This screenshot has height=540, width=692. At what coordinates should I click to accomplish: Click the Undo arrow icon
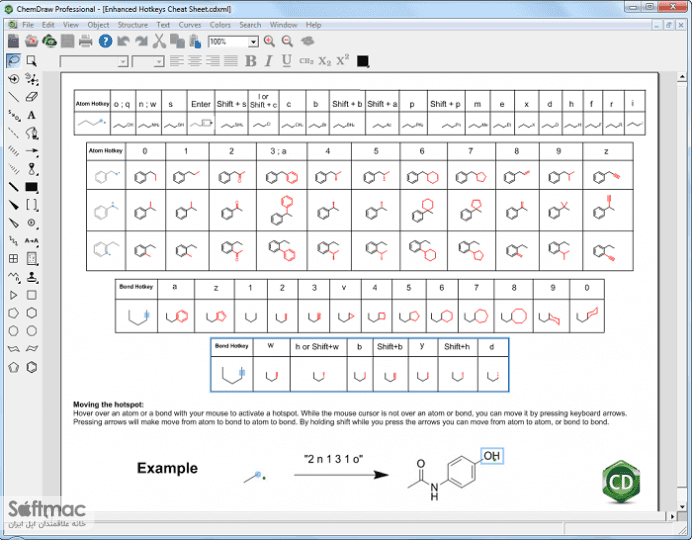tap(123, 41)
